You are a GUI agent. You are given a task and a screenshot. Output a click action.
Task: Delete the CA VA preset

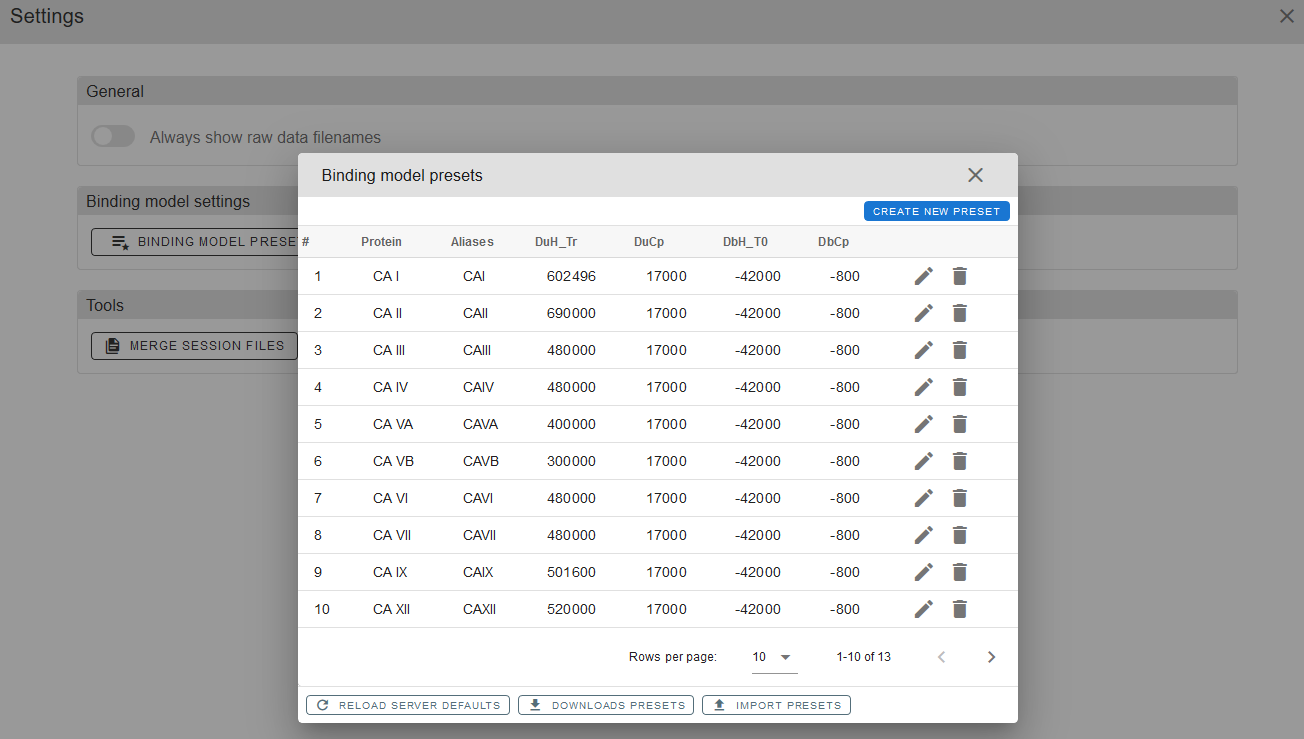960,424
